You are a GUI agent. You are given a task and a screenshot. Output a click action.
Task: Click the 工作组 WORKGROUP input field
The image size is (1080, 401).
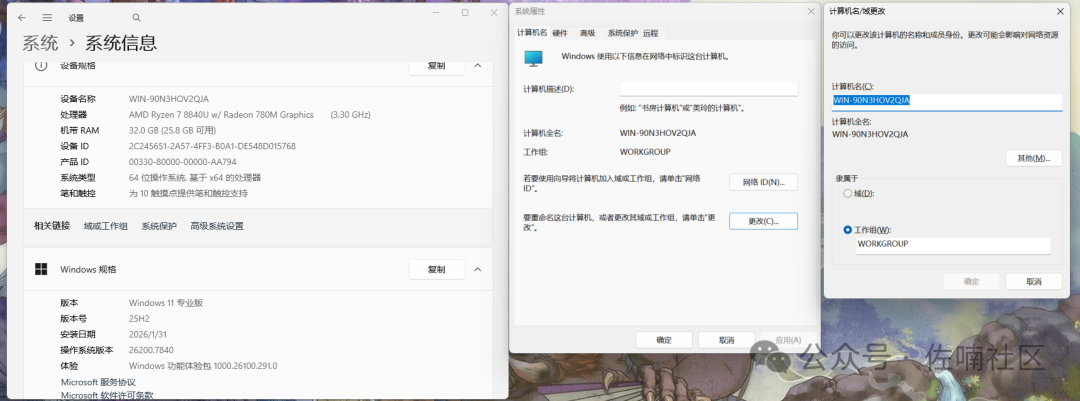click(x=953, y=245)
